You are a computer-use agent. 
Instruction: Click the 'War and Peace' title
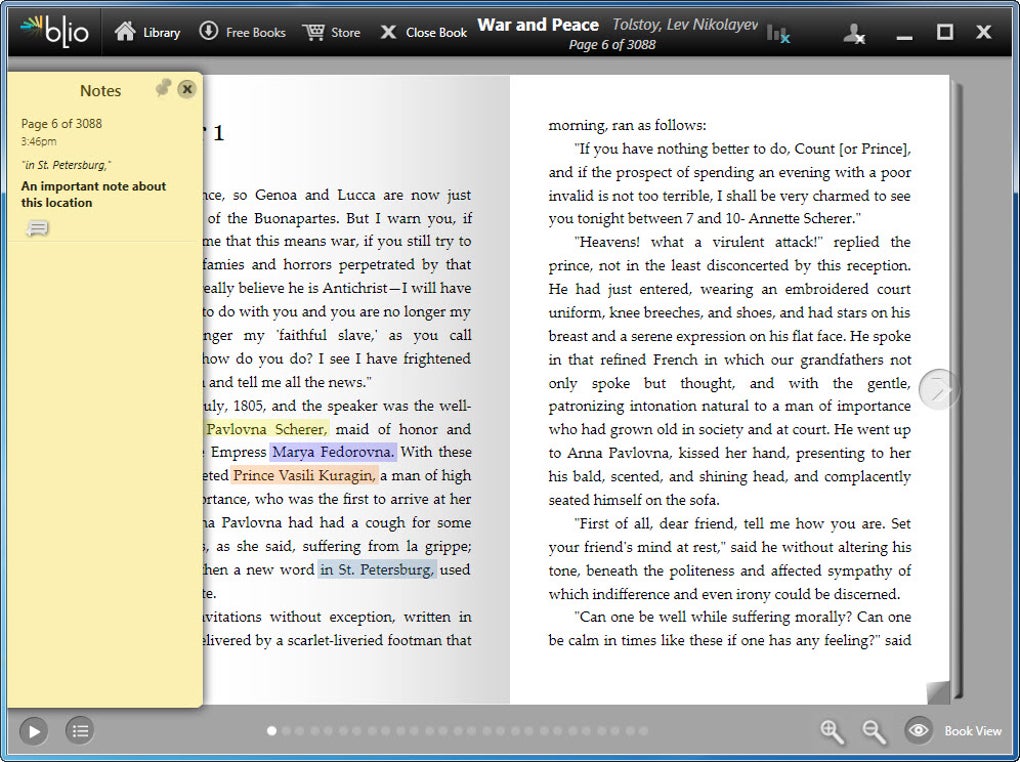point(538,25)
